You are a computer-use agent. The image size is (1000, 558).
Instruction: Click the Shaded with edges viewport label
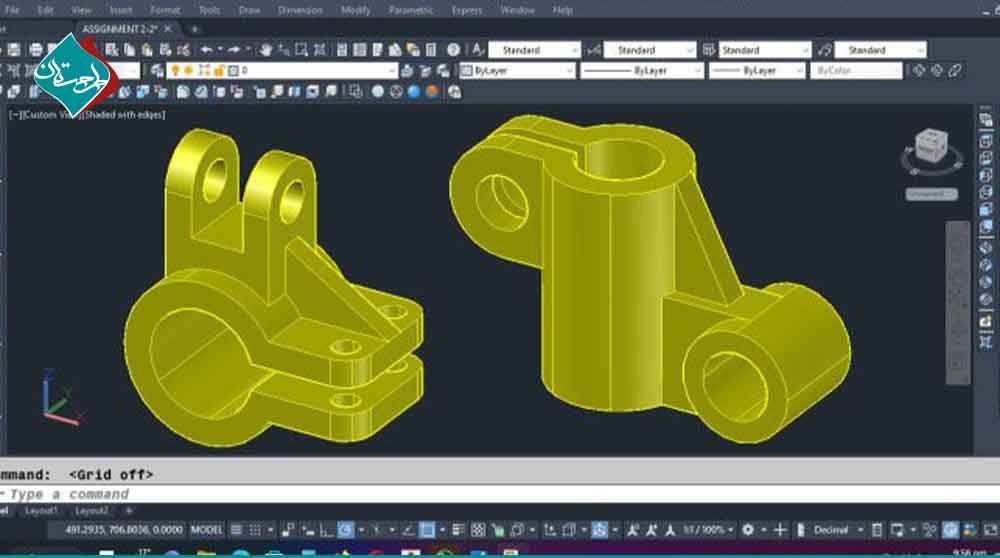click(x=124, y=115)
